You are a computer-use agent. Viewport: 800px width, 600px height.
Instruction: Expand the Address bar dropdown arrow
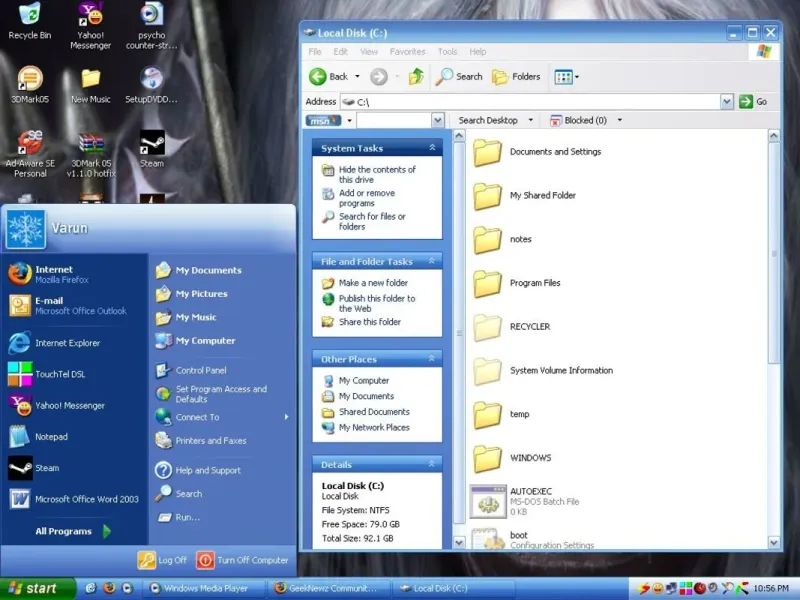pos(727,101)
